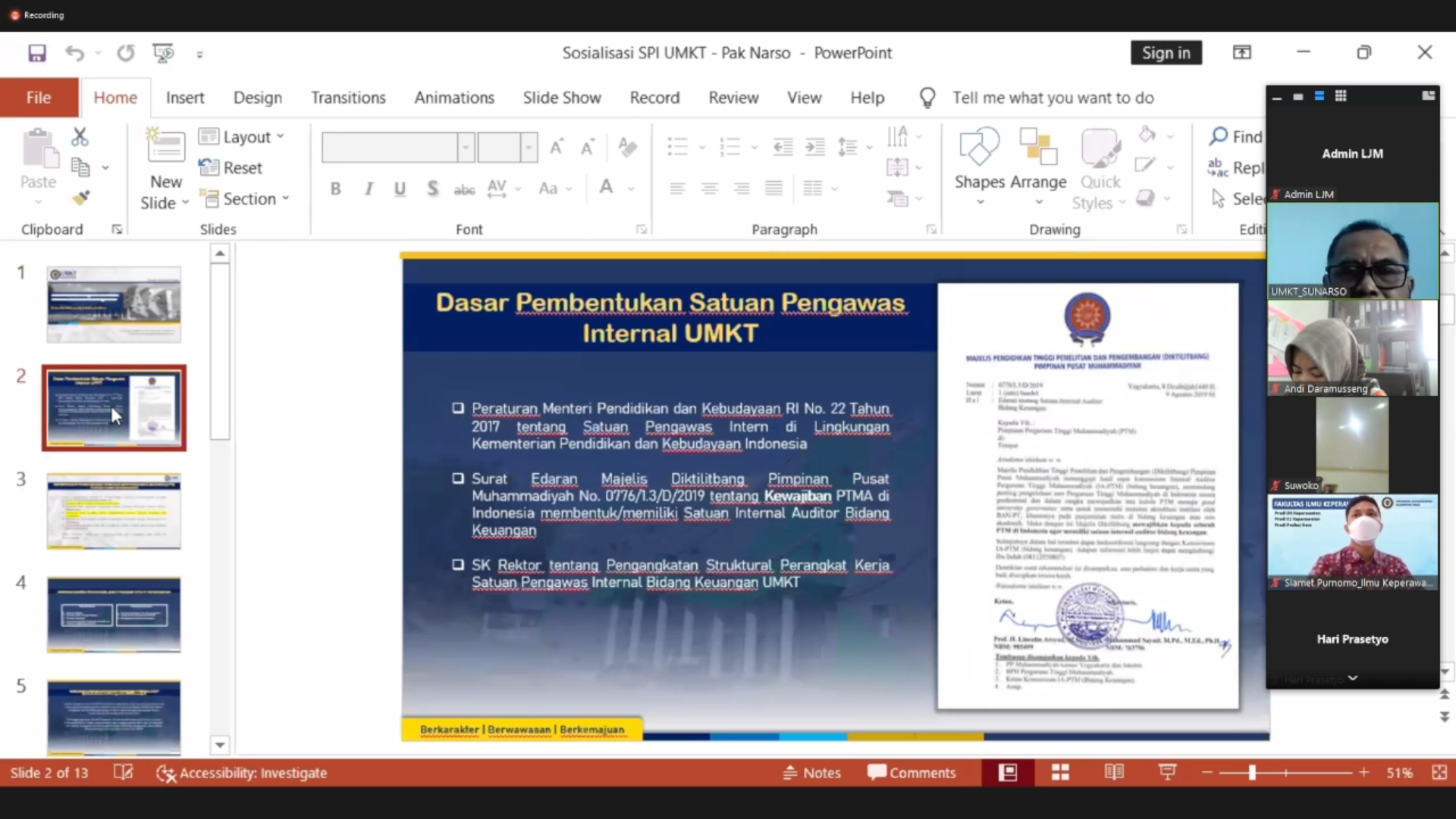Start Slide Show from status bar
The width and height of the screenshot is (1456, 819).
1167,773
